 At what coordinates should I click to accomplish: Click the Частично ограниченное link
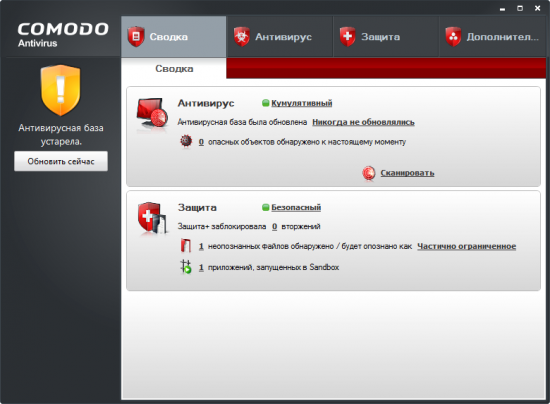click(x=467, y=246)
